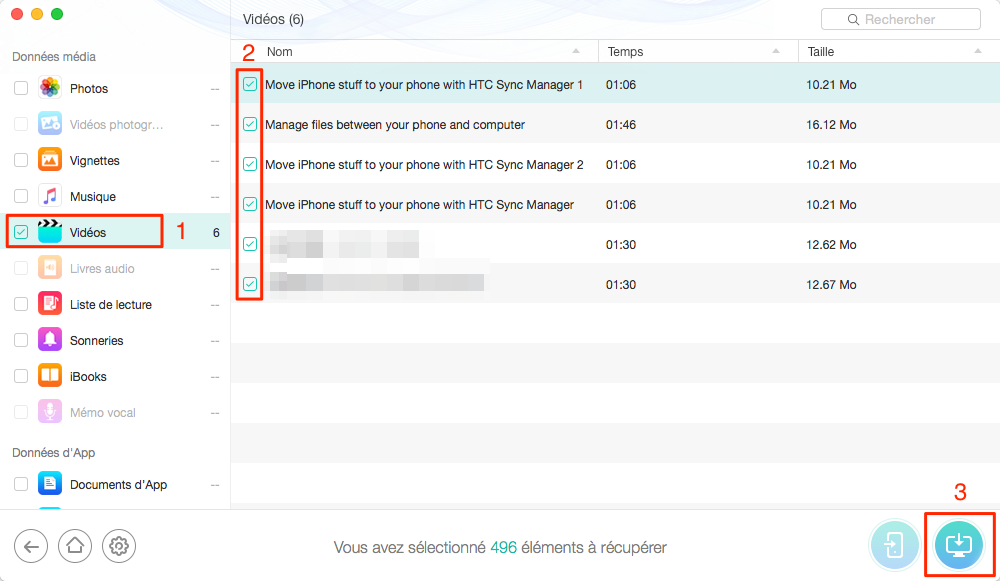Select the Musique sidebar category
Viewport: 1000px width, 581px height.
(116, 196)
